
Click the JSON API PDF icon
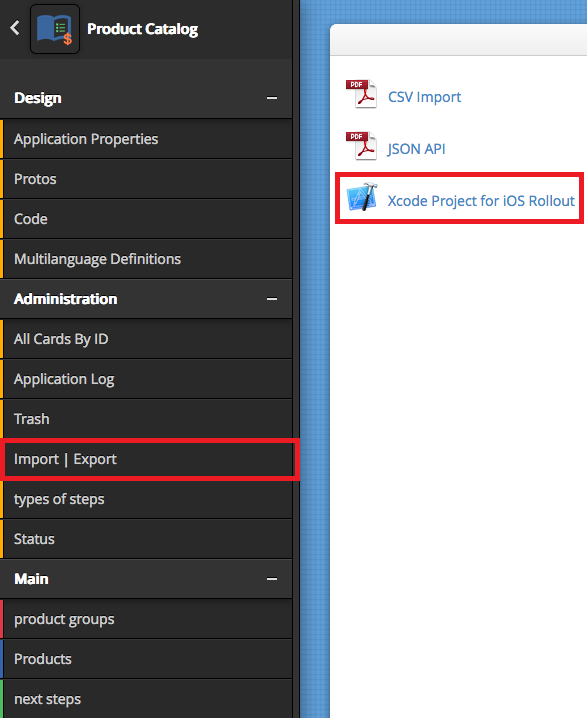click(x=361, y=146)
